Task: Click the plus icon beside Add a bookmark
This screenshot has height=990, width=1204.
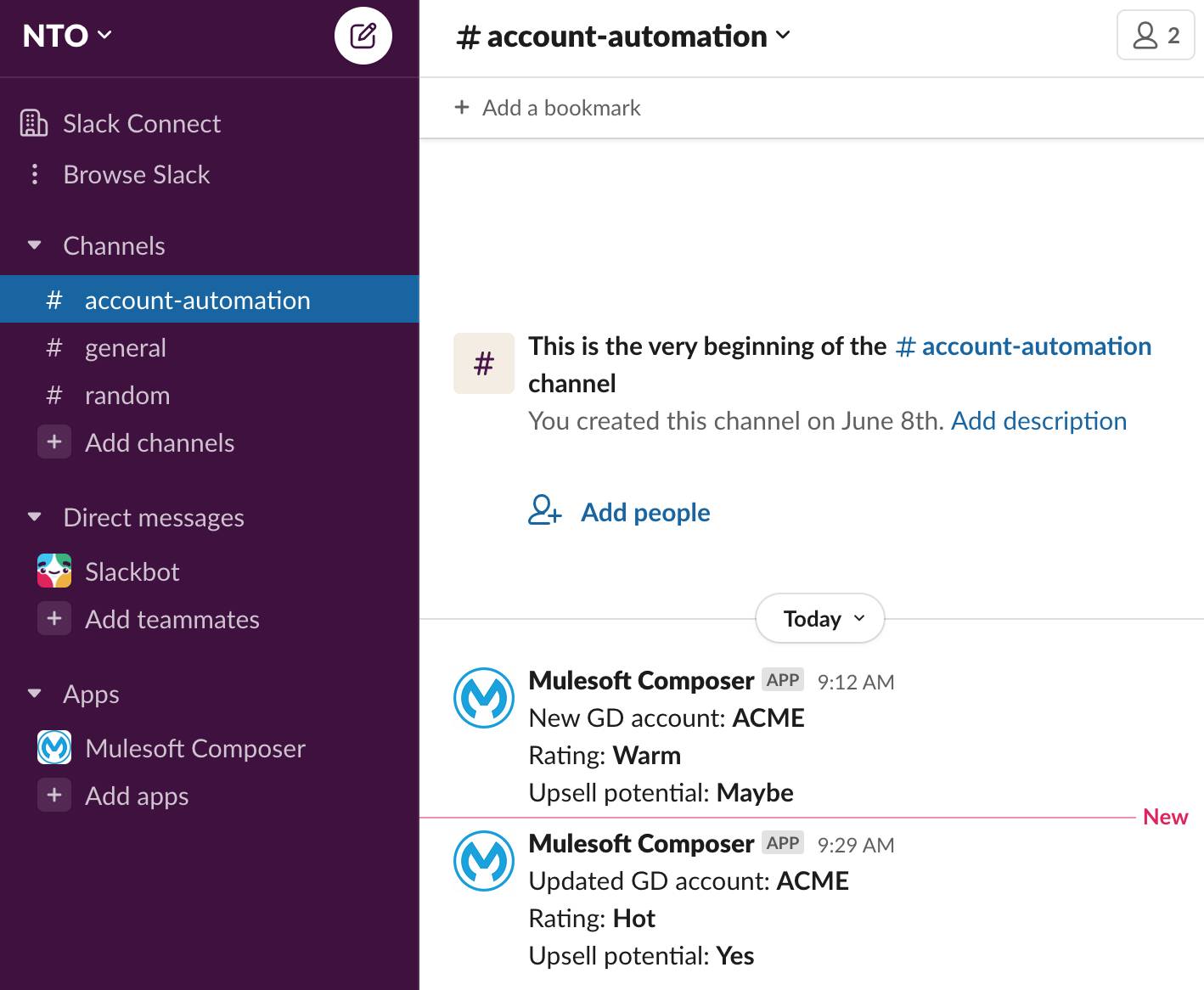Action: pyautogui.click(x=462, y=107)
